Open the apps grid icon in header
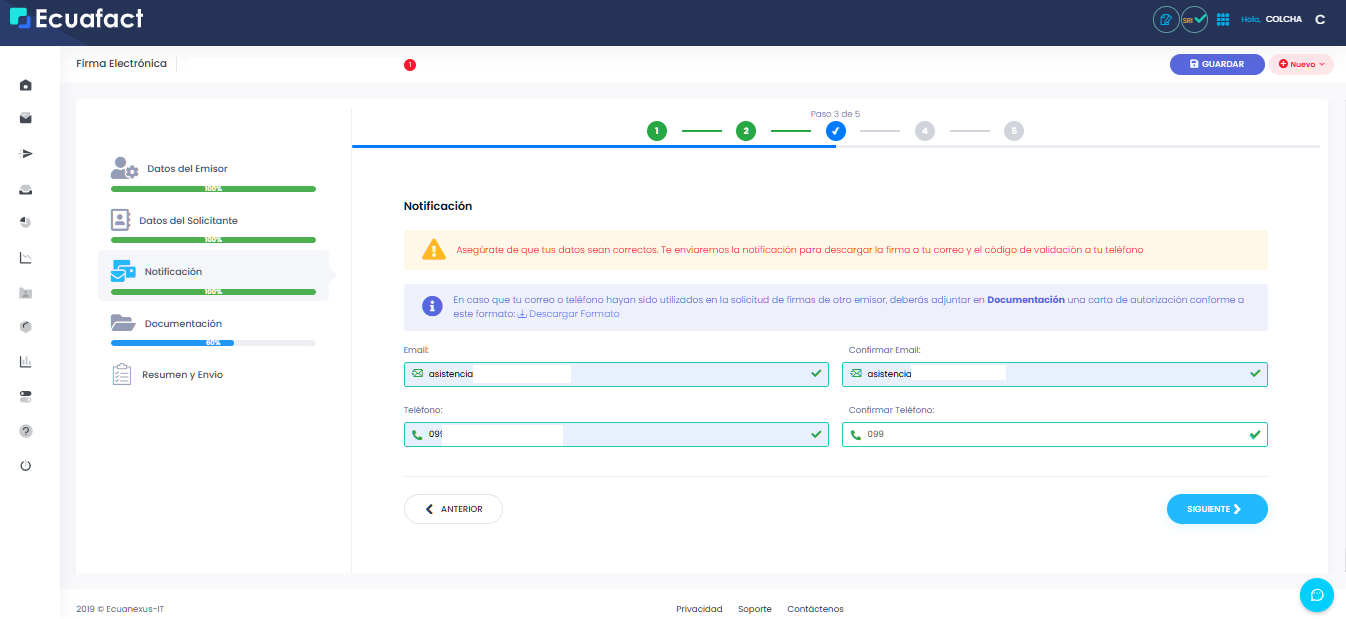This screenshot has height=619, width=1346. (1223, 20)
